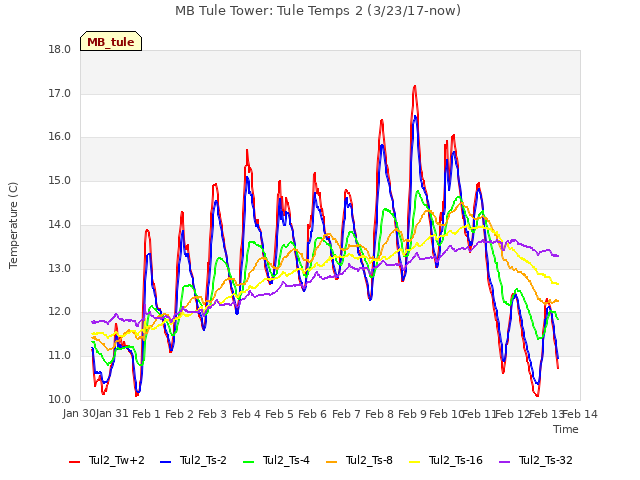The height and width of the screenshot is (480, 640).
Task: Click the Feb 9 date tick label
Action: point(412,414)
